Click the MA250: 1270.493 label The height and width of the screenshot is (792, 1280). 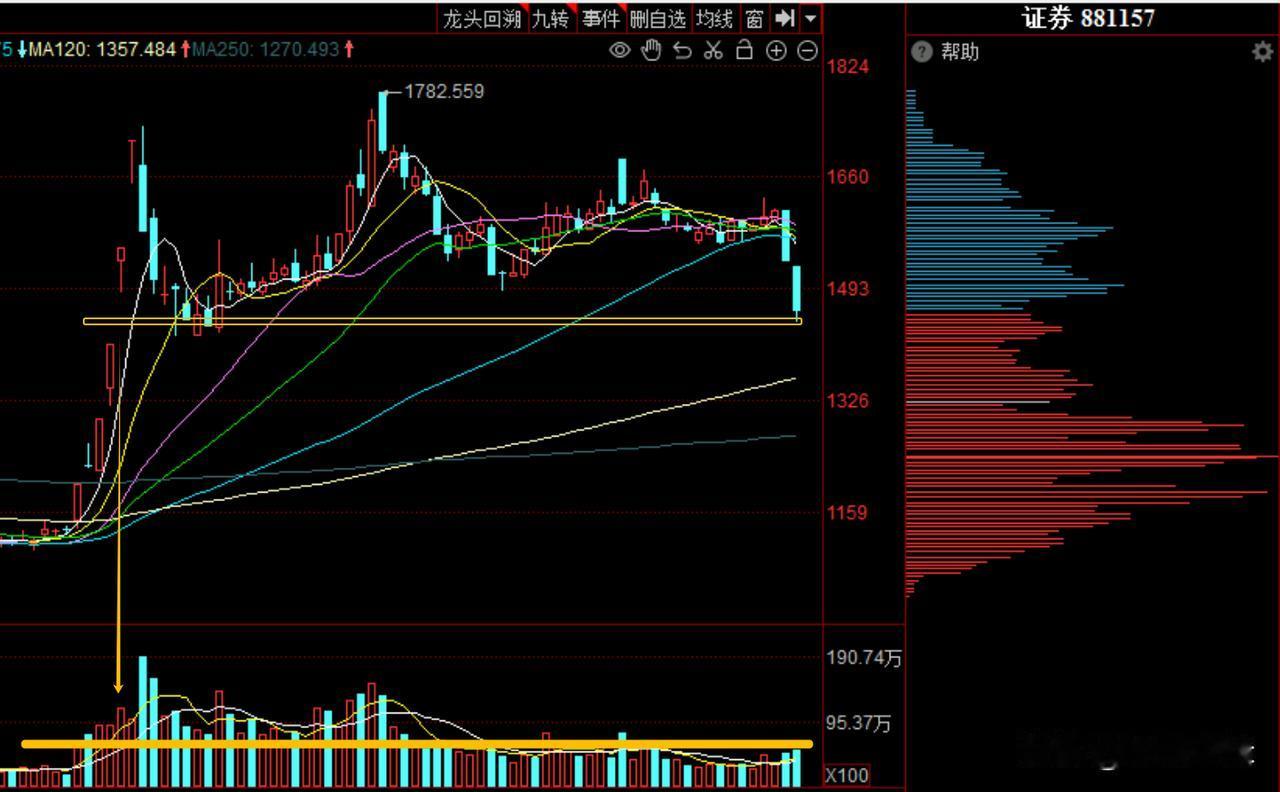(266, 48)
